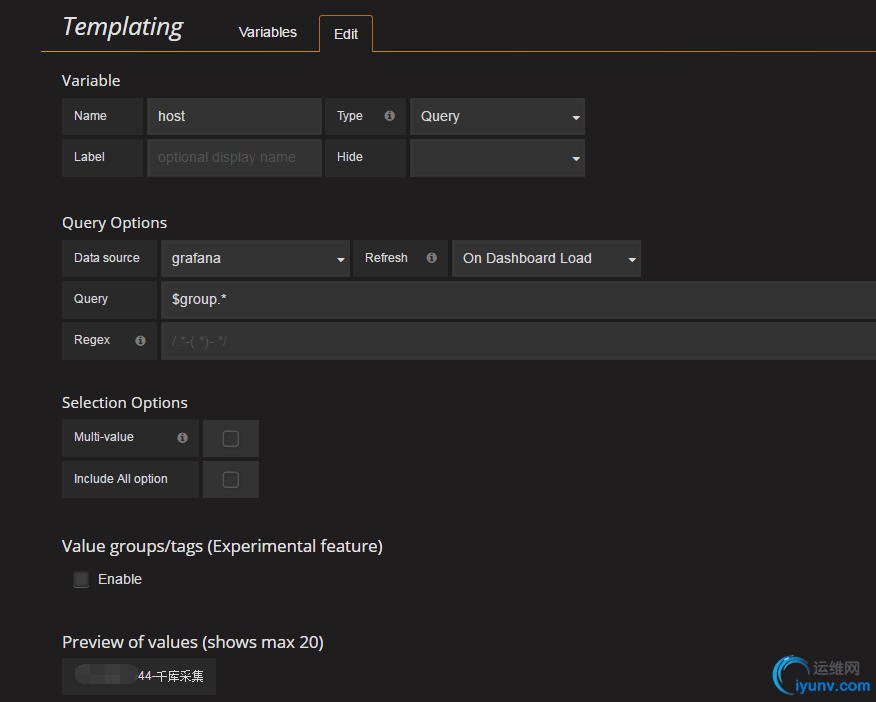
Task: Click the Name field containing host
Action: tap(234, 116)
